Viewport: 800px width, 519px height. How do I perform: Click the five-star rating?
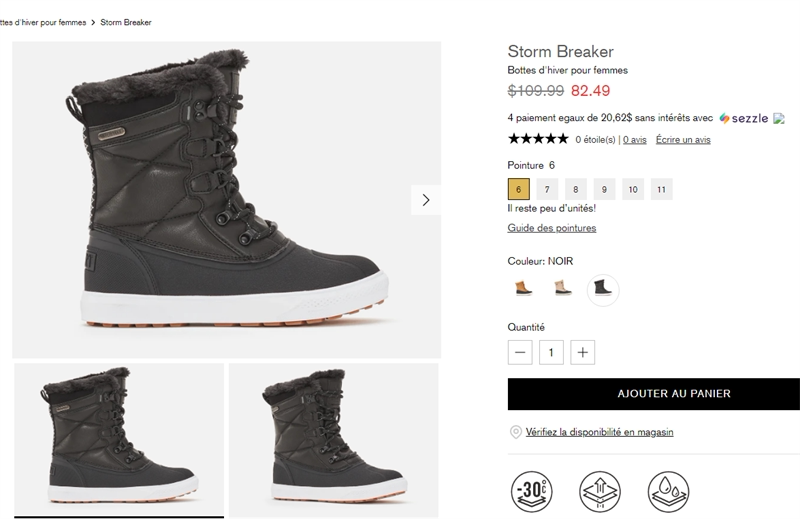coord(538,140)
